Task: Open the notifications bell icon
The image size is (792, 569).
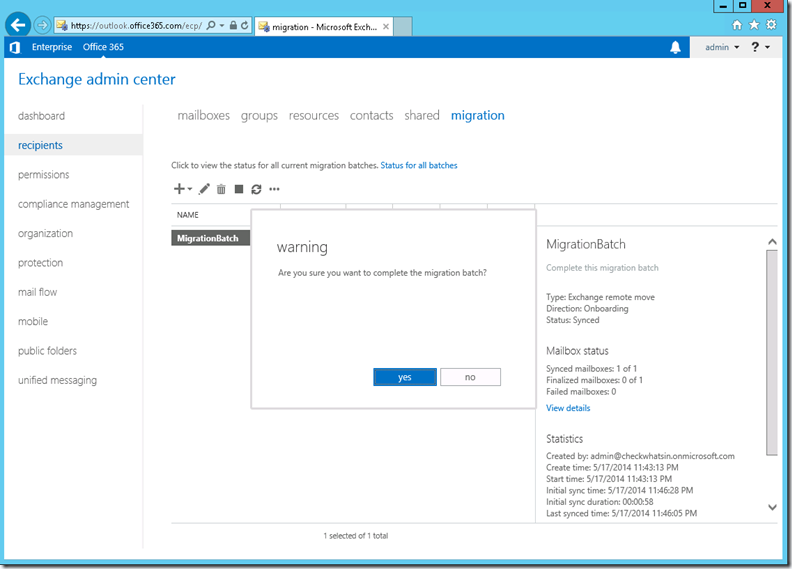Action: point(675,47)
